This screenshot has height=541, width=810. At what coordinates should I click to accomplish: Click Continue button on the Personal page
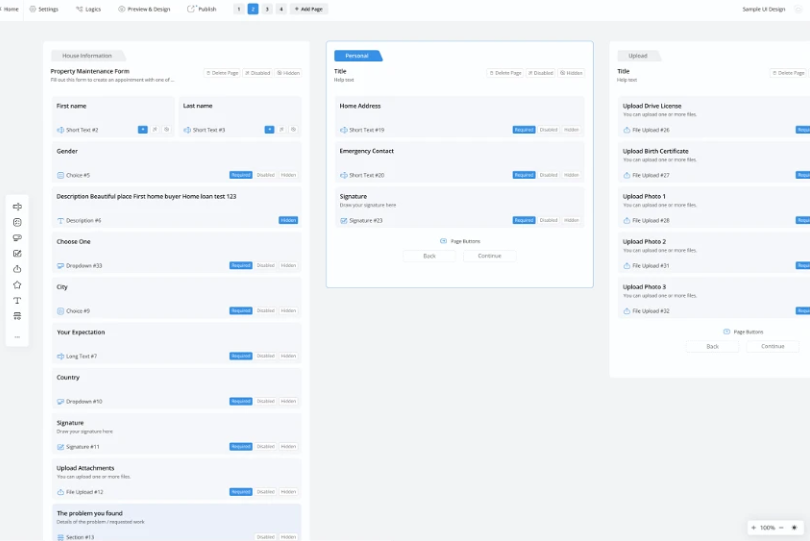[490, 256]
